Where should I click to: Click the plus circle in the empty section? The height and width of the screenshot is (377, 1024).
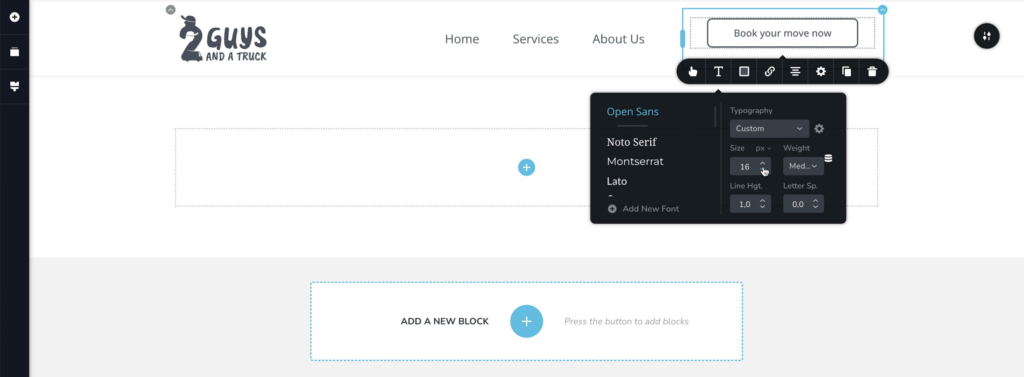[x=526, y=167]
